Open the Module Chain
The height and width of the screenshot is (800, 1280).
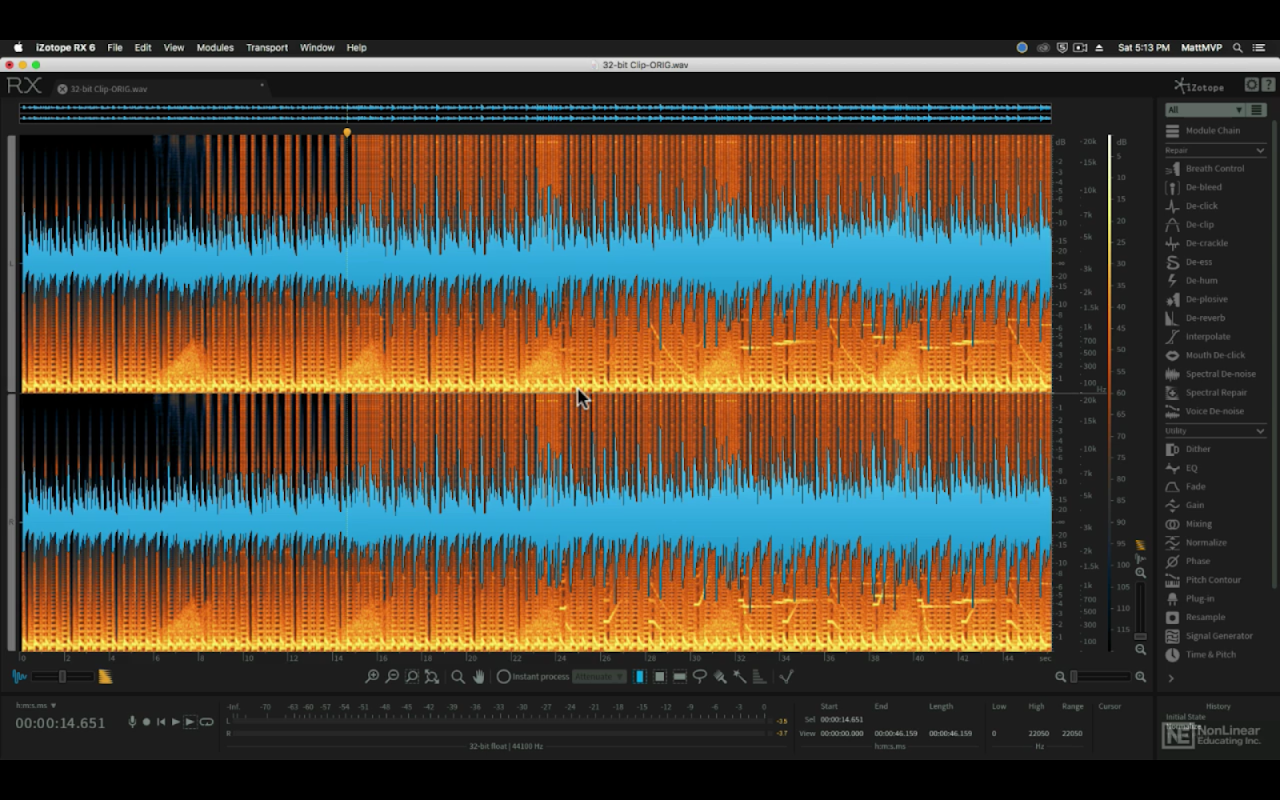[1212, 131]
